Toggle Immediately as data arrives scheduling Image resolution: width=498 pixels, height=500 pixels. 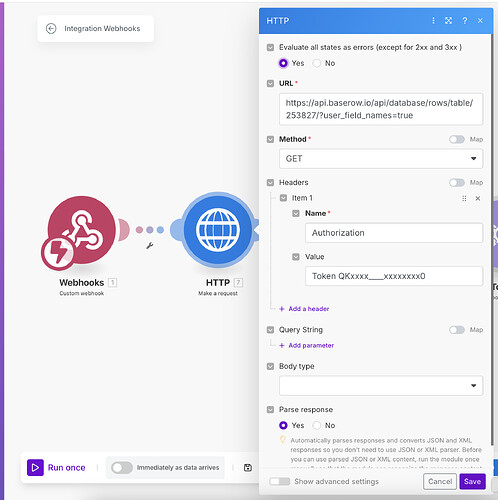pyautogui.click(x=122, y=468)
